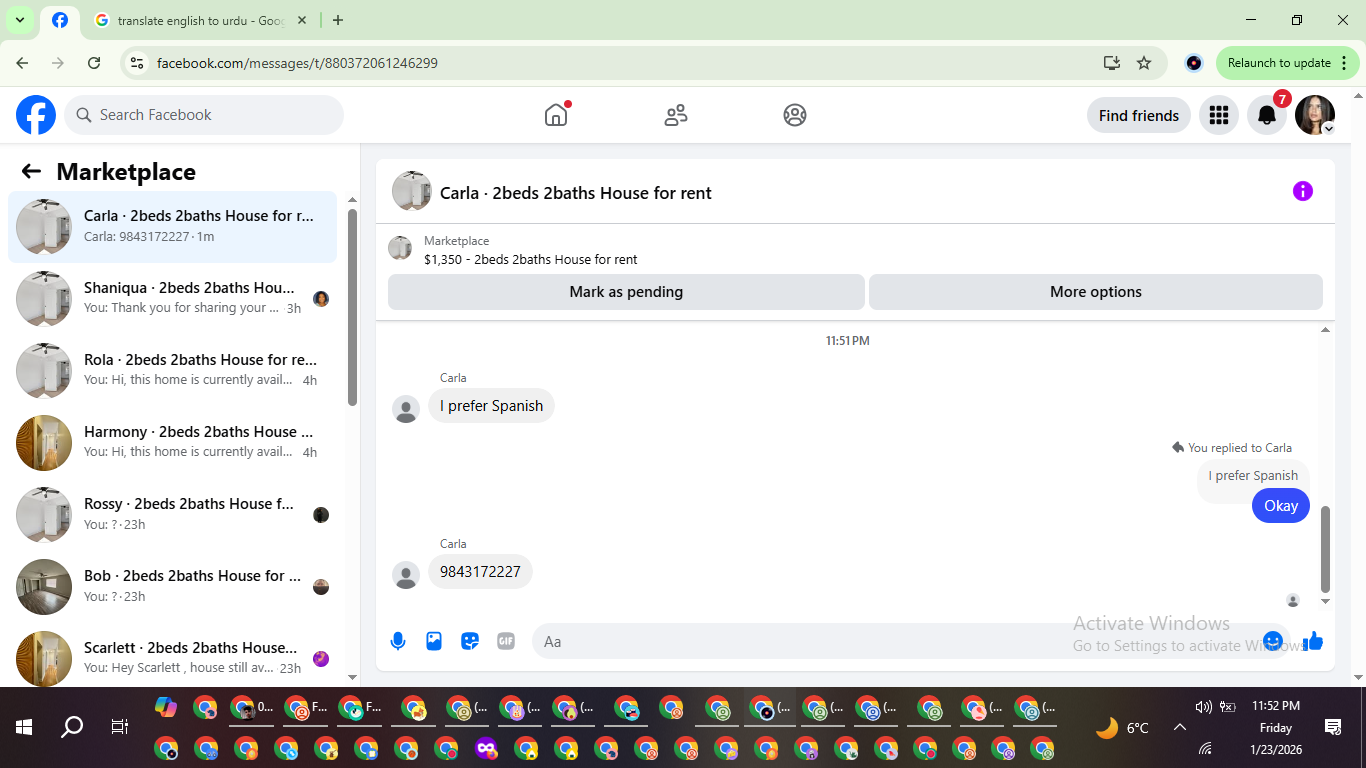1366x768 pixels.
Task: Bookmark this page with the star
Action: pos(1144,63)
